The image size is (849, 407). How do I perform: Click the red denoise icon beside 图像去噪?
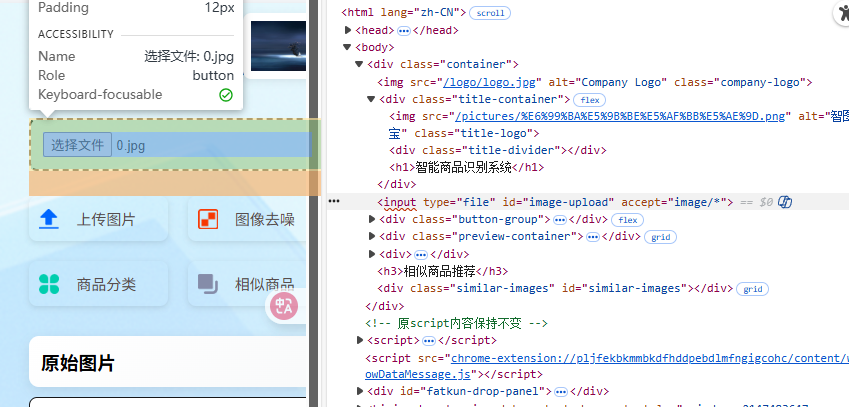tap(208, 219)
